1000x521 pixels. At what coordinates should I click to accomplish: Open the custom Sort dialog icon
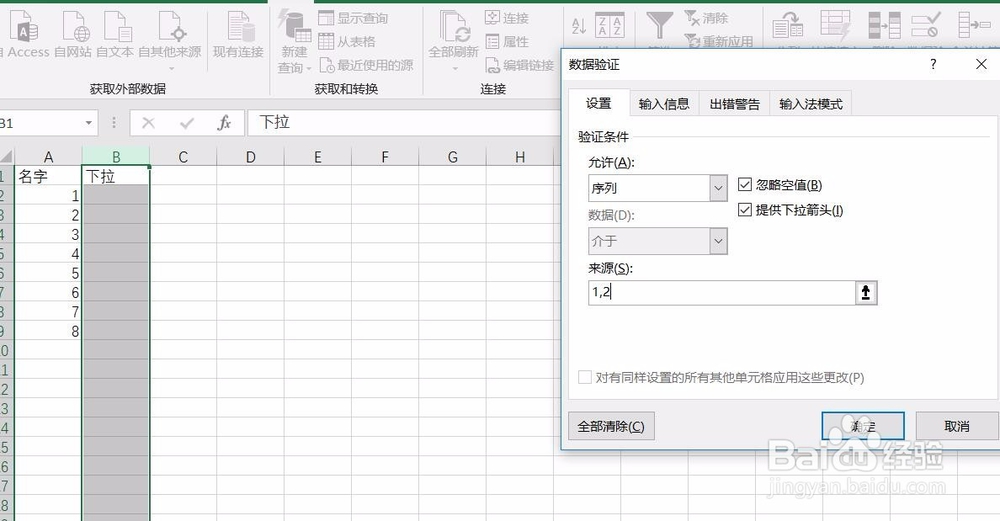(609, 26)
